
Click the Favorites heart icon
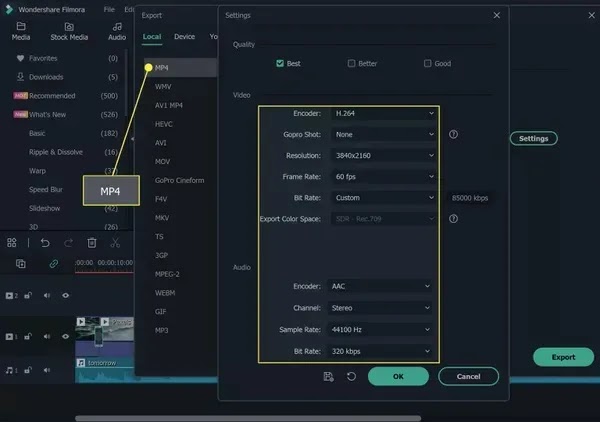20,58
